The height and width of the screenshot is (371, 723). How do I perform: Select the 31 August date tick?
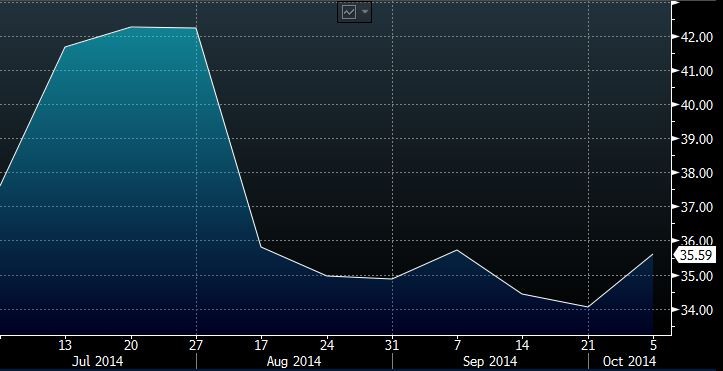pos(392,345)
